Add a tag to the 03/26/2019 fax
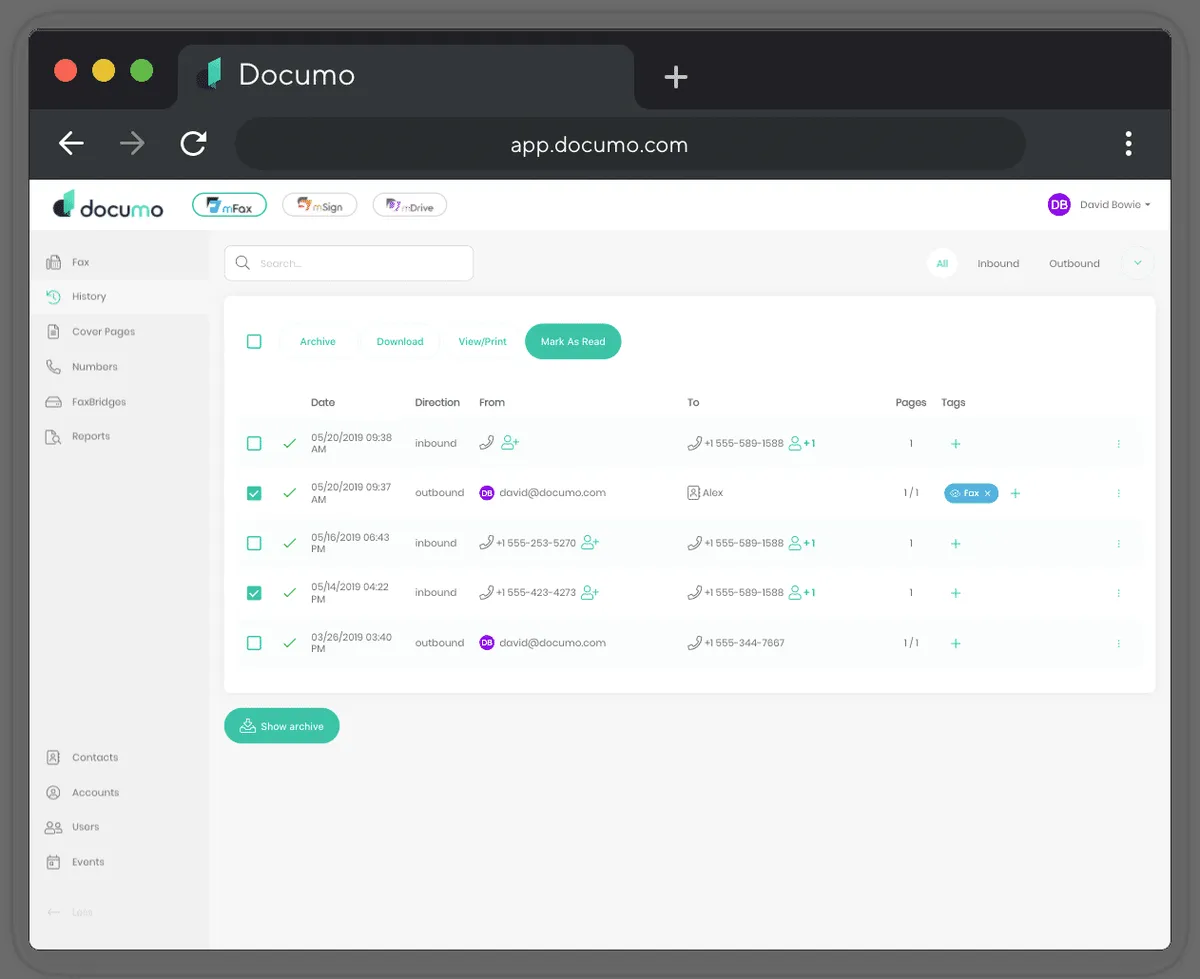1200x979 pixels. tap(955, 643)
